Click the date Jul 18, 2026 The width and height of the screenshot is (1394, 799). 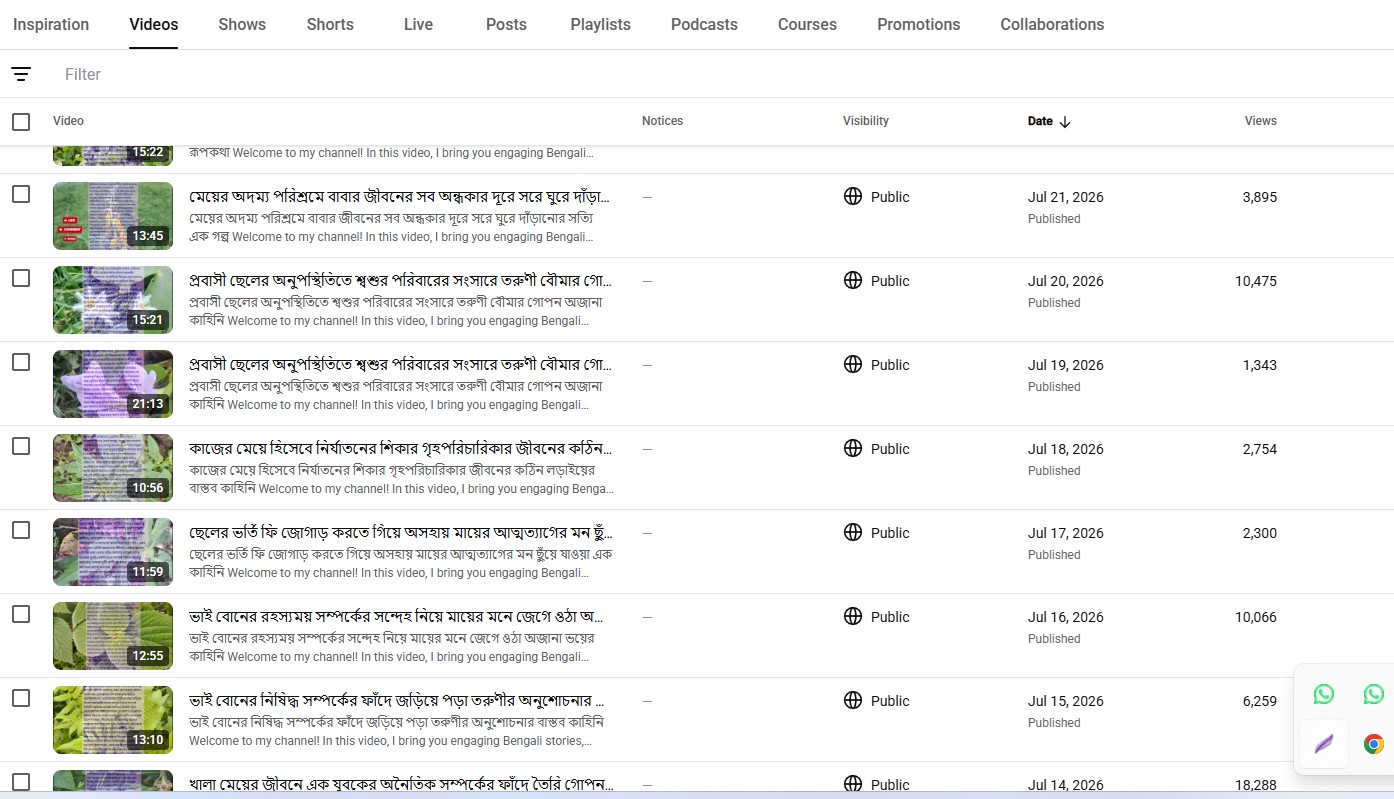click(1066, 449)
